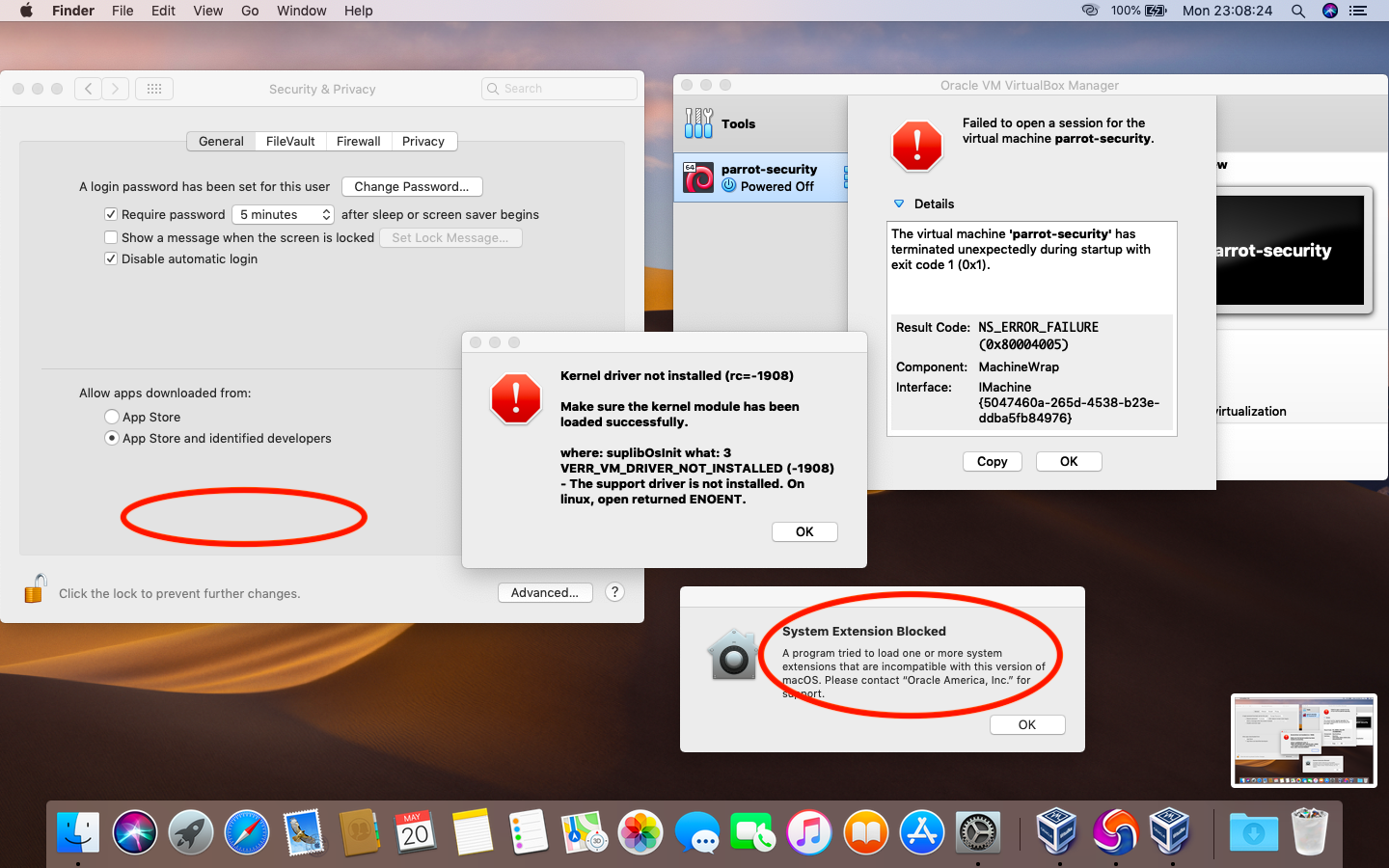Open the floating screenshot thumbnail preview
Image resolution: width=1389 pixels, height=868 pixels.
1304,740
